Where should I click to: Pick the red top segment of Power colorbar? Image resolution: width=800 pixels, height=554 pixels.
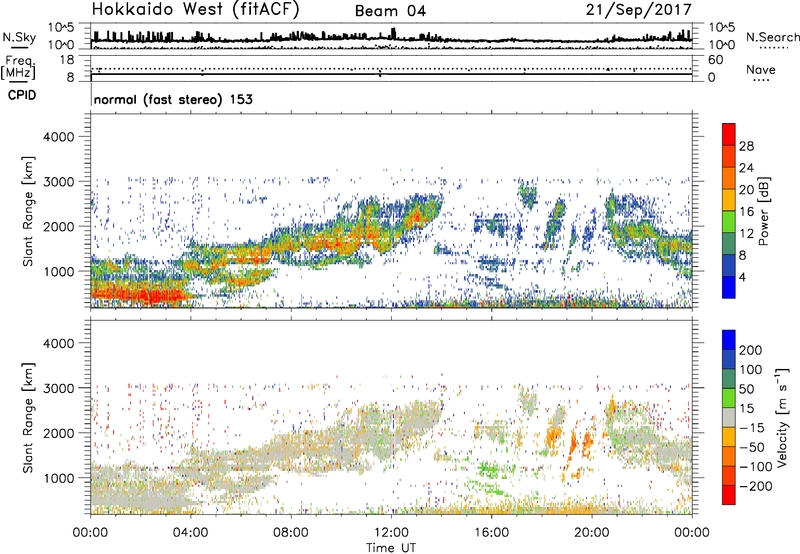click(729, 134)
